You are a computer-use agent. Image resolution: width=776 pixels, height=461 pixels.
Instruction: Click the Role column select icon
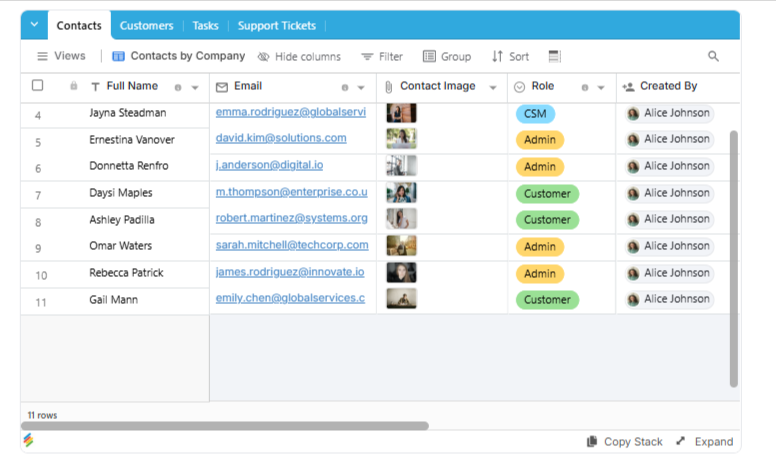519,88
